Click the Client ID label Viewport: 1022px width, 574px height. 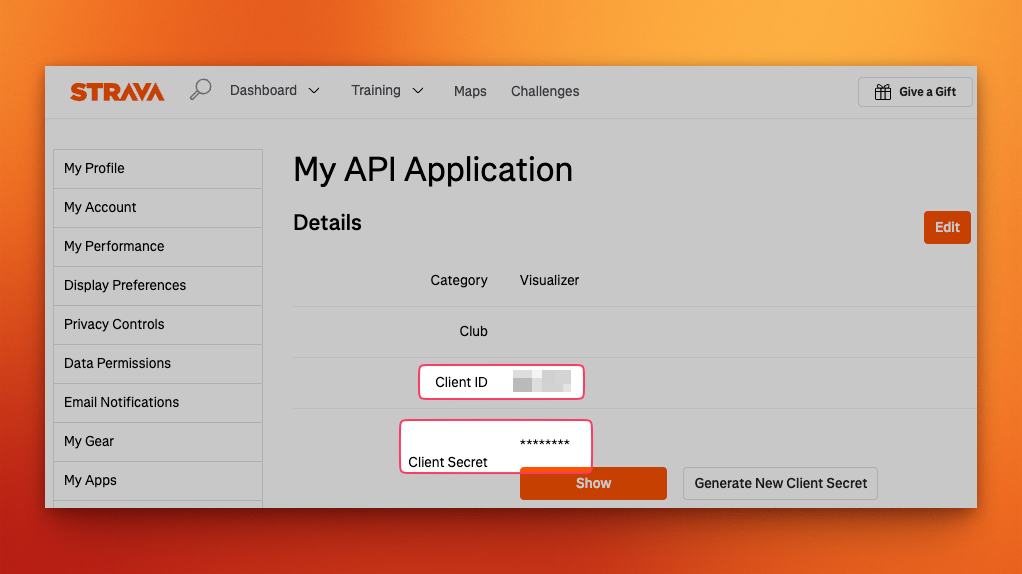(x=461, y=382)
